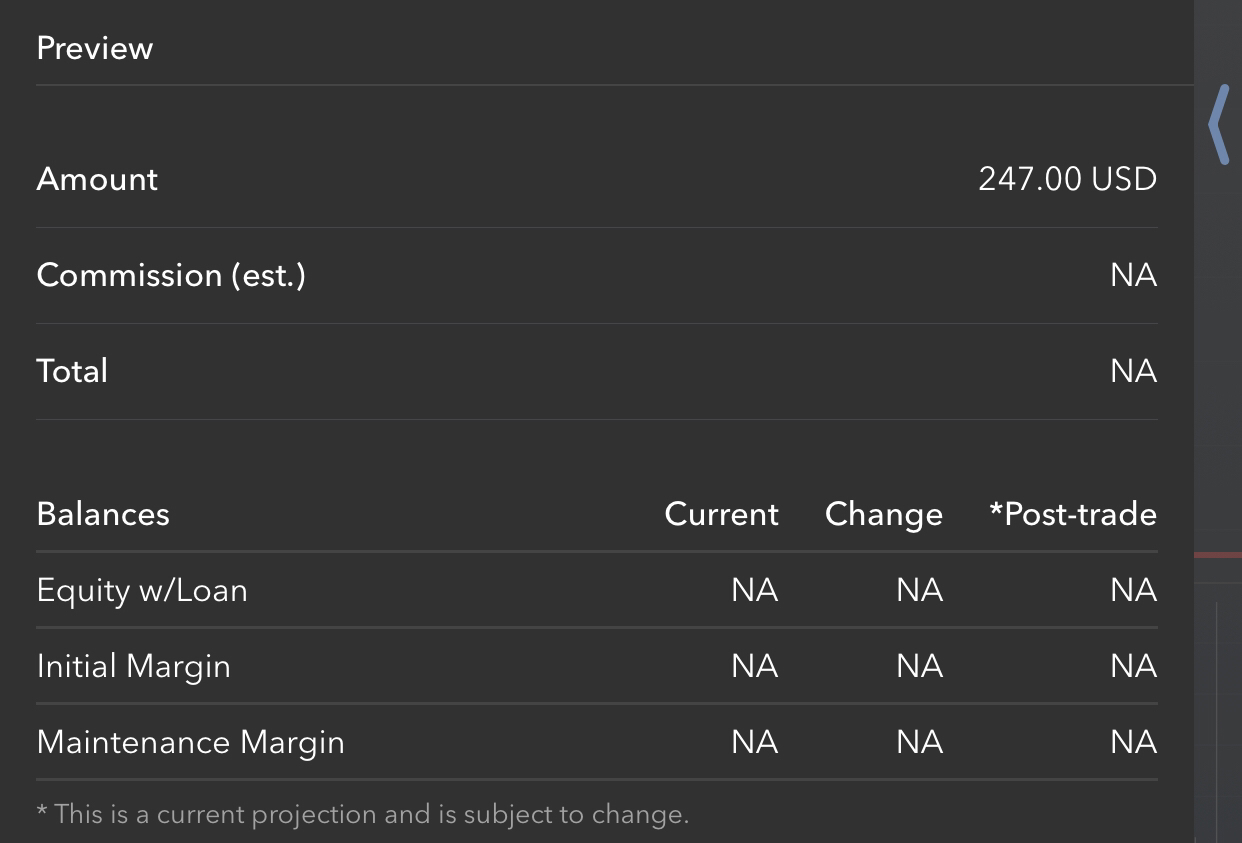The image size is (1242, 843).
Task: Click the Total NA value
Action: [x=1133, y=371]
